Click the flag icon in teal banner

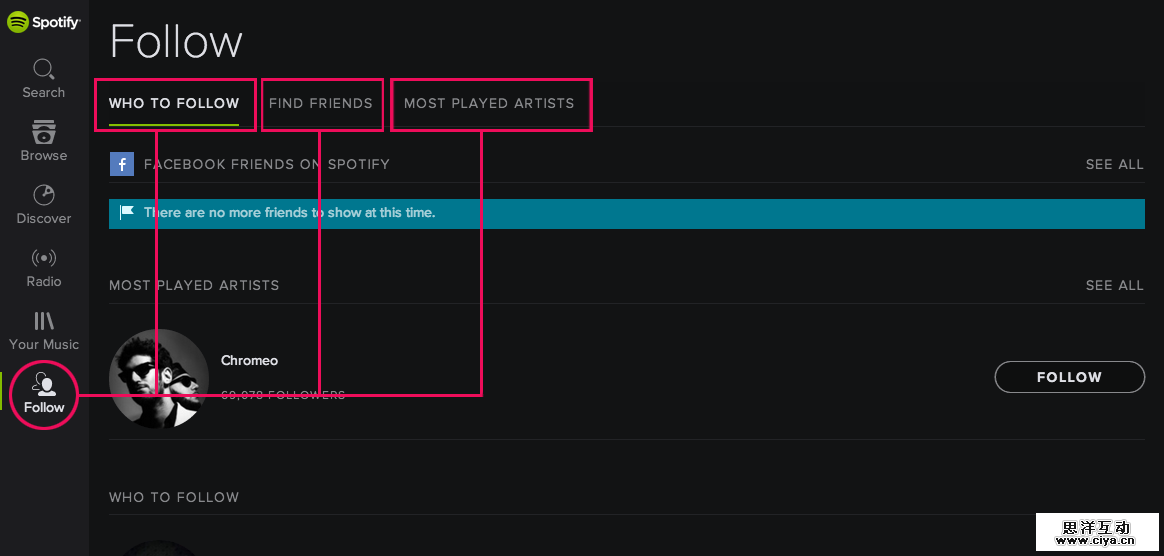tap(127, 212)
